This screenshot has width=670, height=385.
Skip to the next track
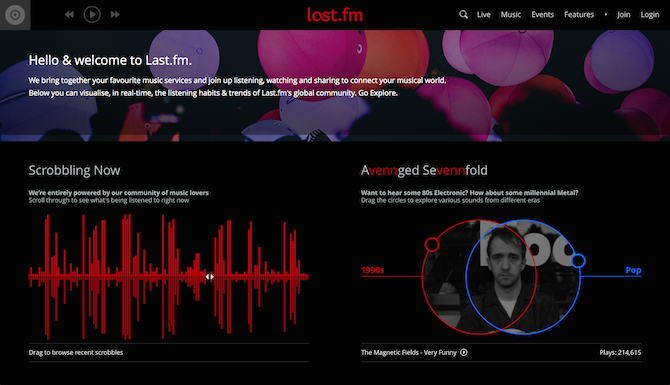pyautogui.click(x=115, y=15)
